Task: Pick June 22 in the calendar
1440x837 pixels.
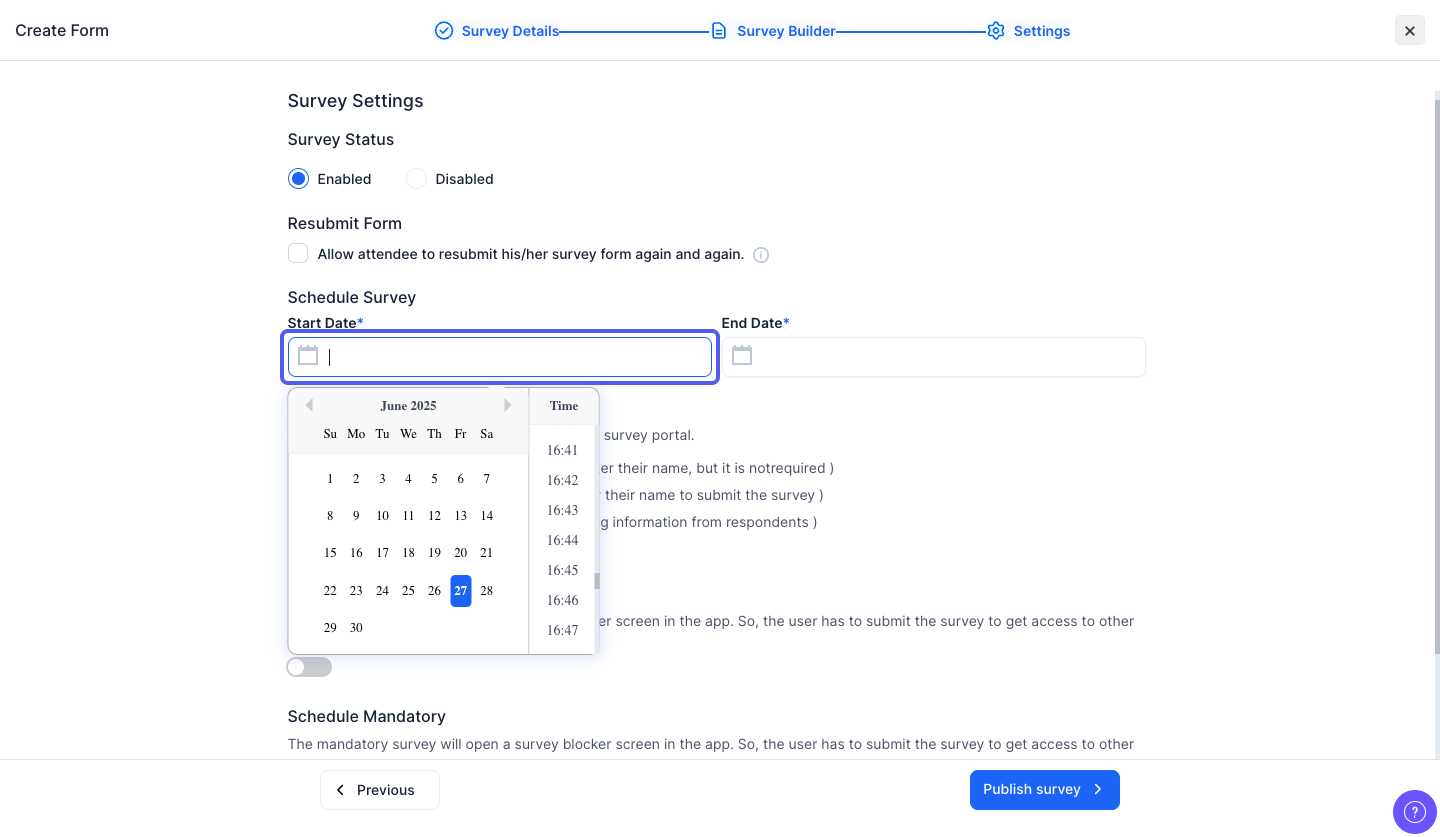Action: 330,591
